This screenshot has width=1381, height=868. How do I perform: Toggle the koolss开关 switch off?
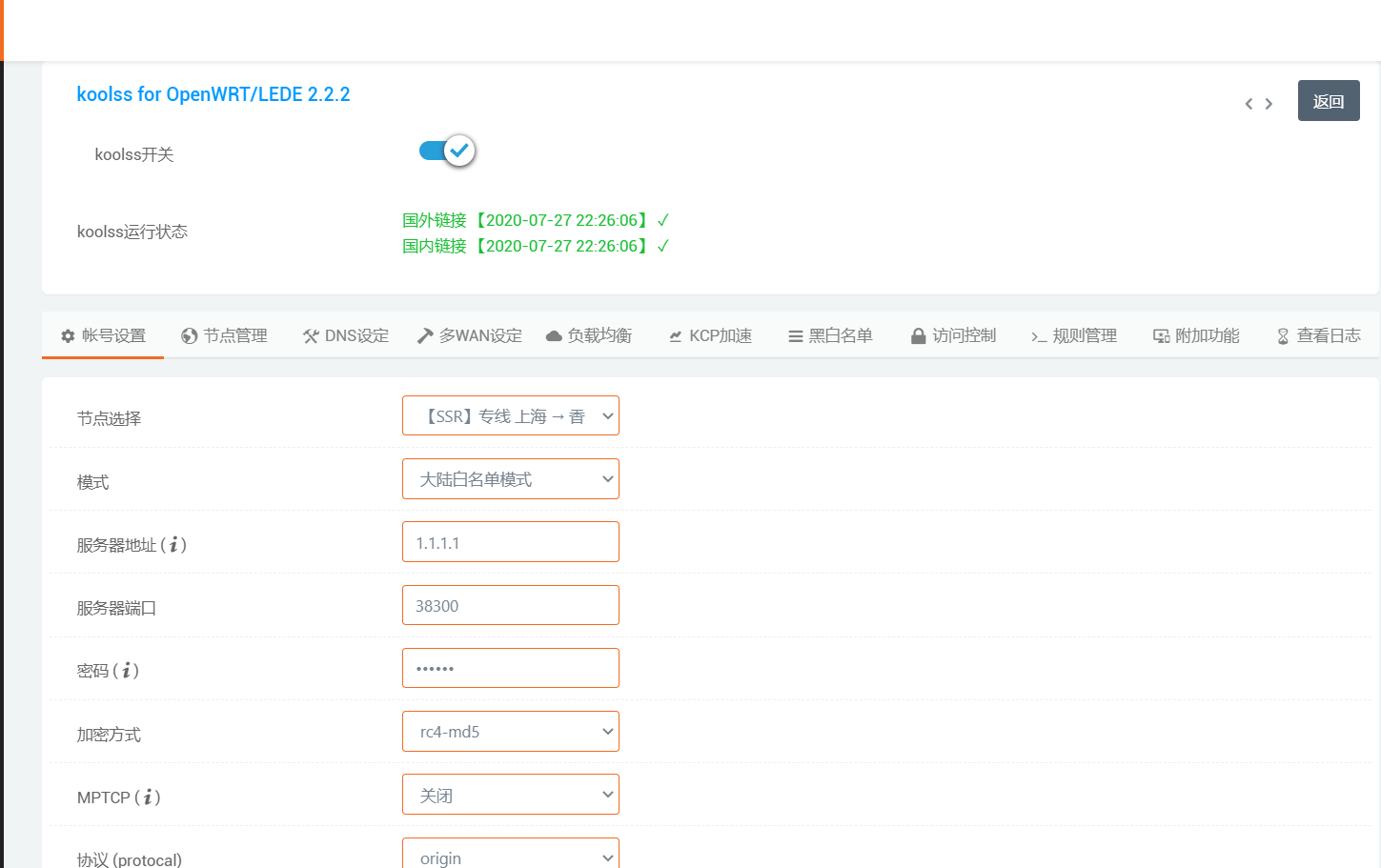click(447, 151)
